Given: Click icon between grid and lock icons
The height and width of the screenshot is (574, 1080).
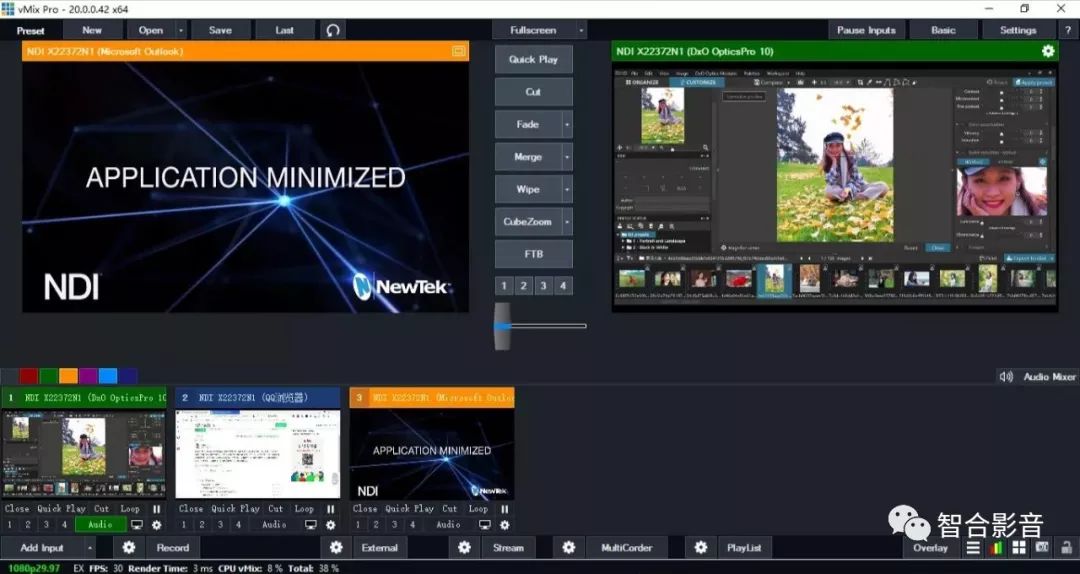Looking at the screenshot, I should 1042,549.
